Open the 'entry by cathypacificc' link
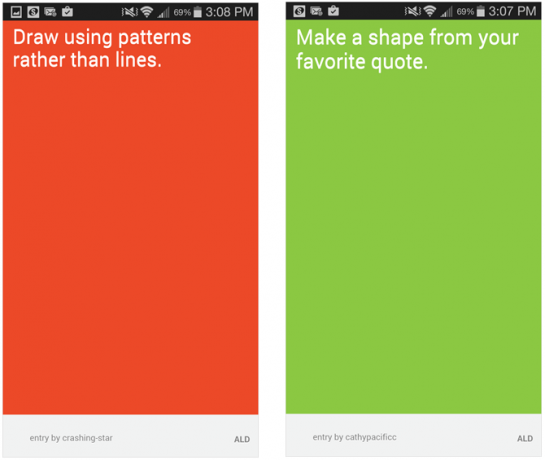The height and width of the screenshot is (460, 545). (x=354, y=437)
